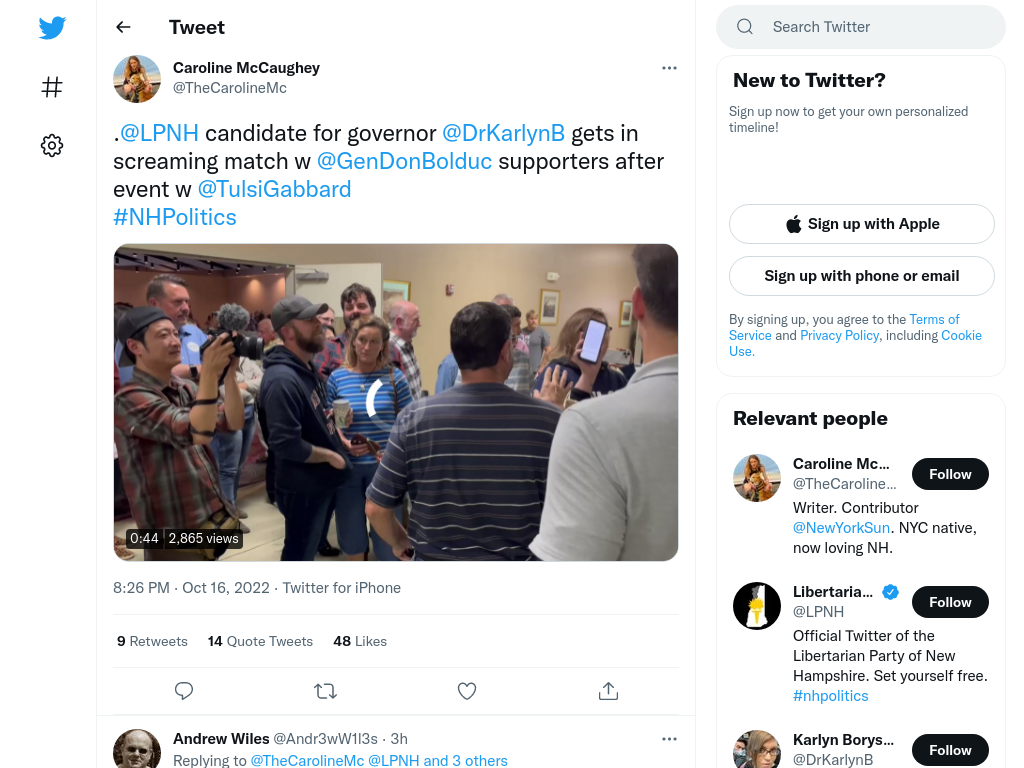Viewport: 1024px width, 768px height.
Task: Share the tweet via upload icon
Action: pos(608,691)
